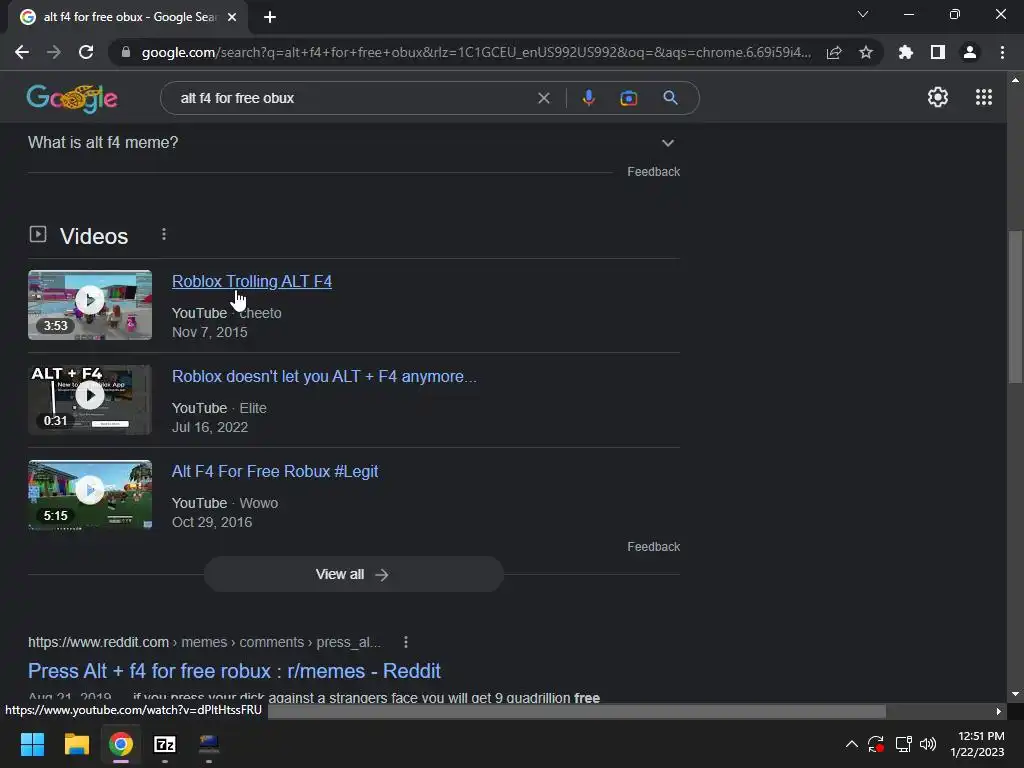1024x768 pixels.
Task: Toggle the Chrome side panel
Action: coord(938,52)
